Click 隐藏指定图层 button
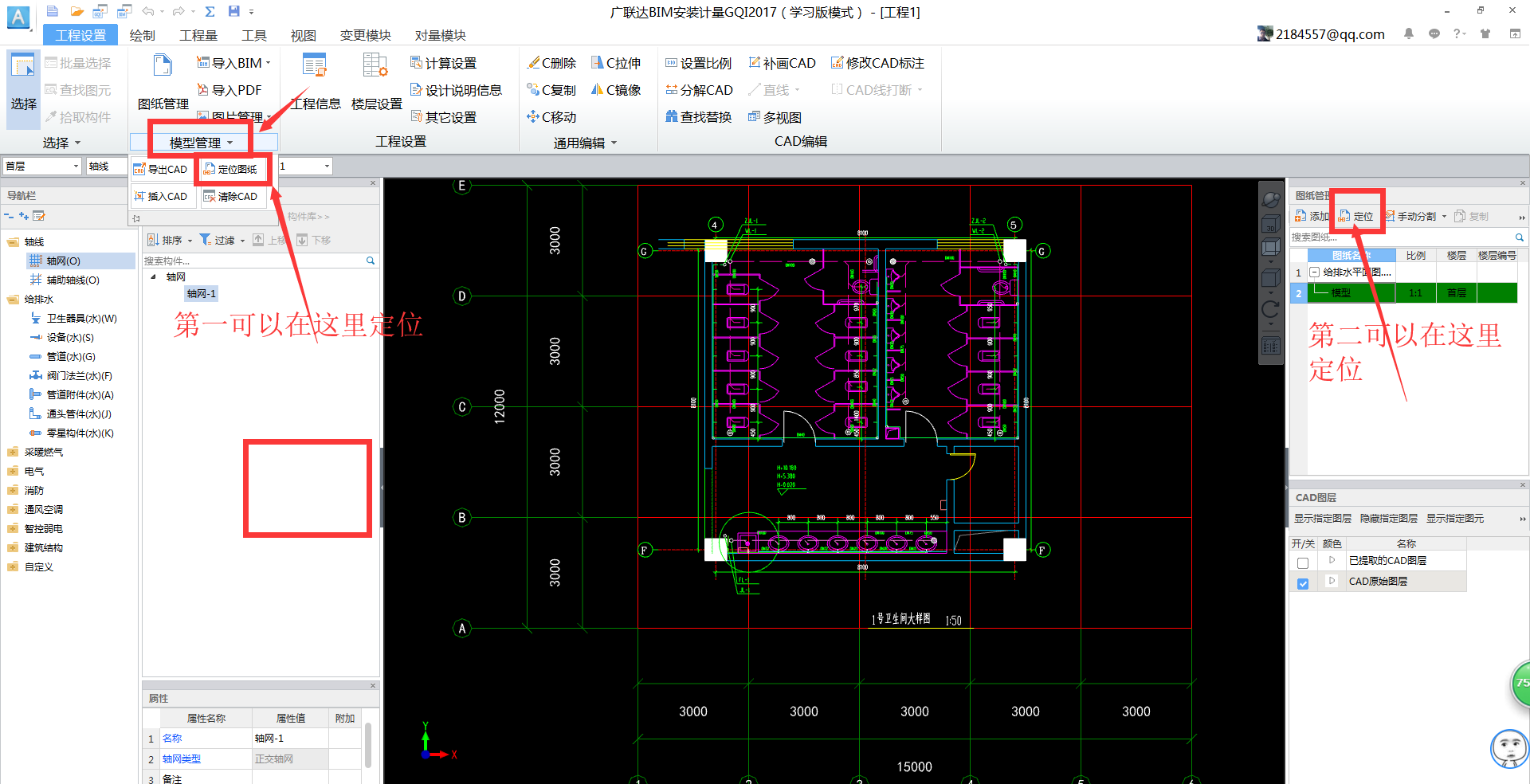 (x=1389, y=519)
